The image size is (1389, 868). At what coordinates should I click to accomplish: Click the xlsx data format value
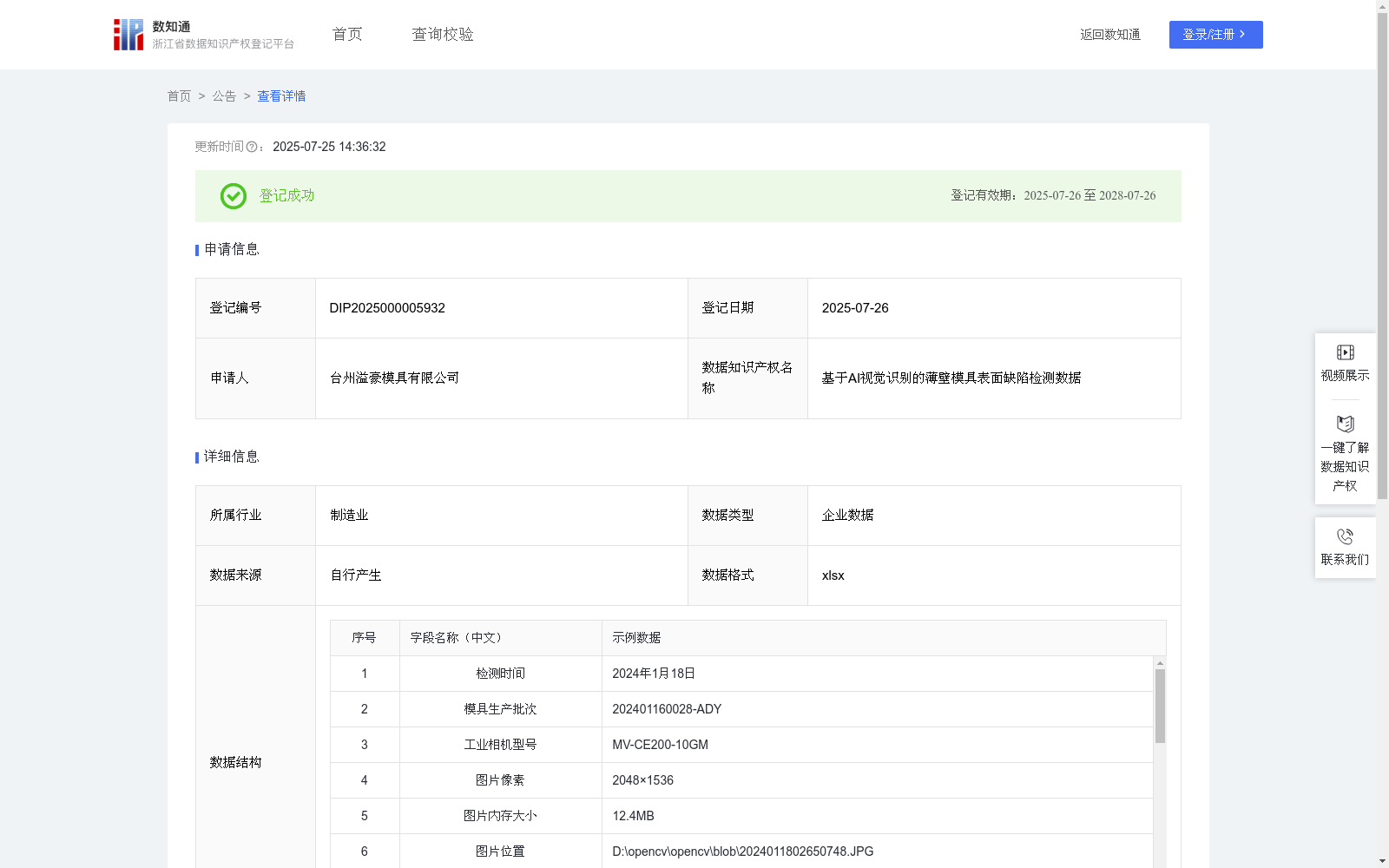[833, 575]
